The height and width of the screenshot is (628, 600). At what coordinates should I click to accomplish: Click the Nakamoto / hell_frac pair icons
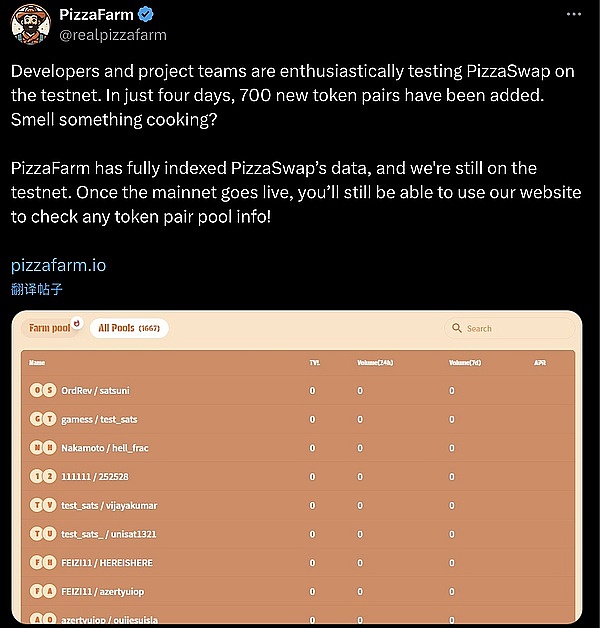click(x=43, y=447)
